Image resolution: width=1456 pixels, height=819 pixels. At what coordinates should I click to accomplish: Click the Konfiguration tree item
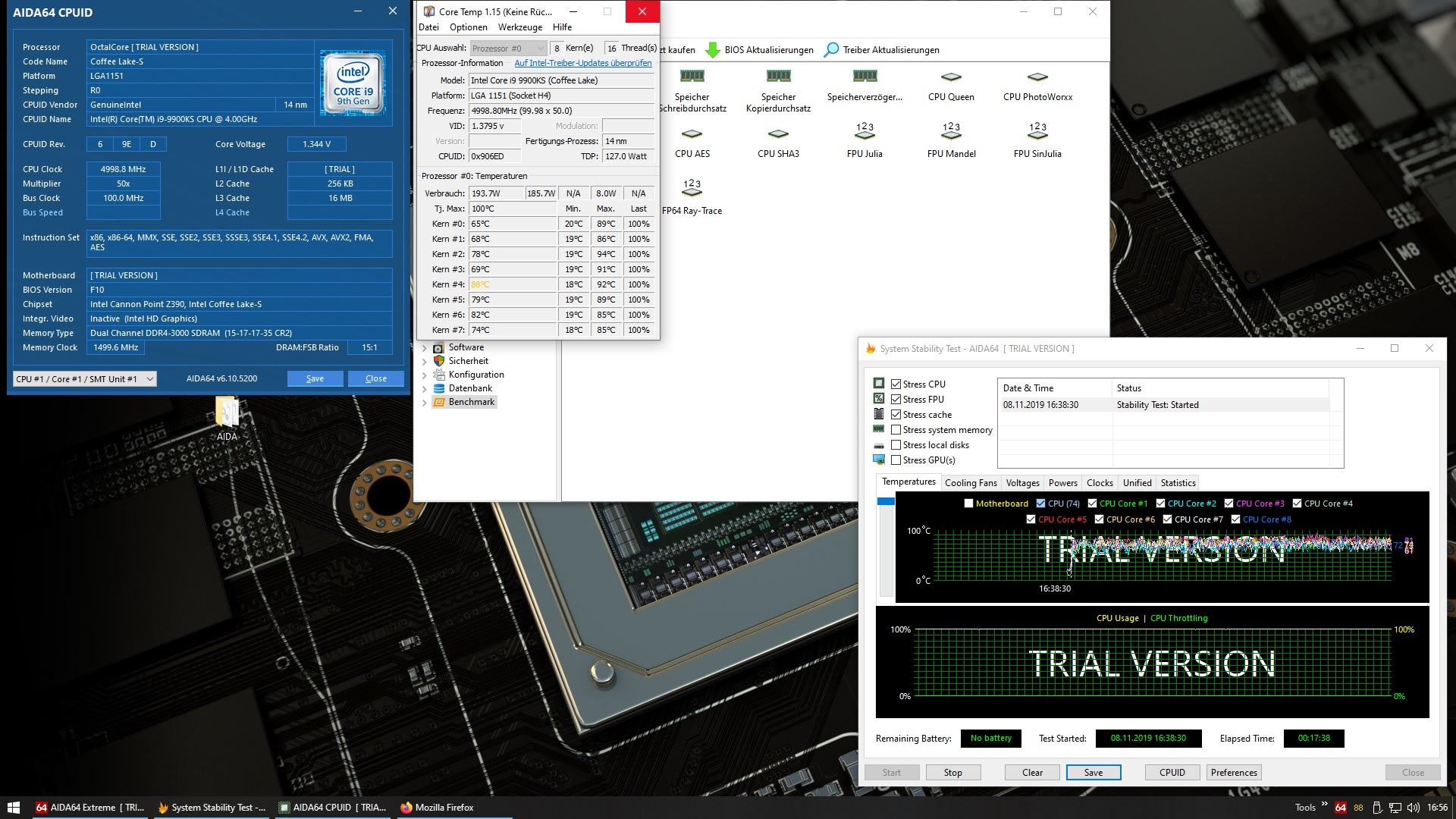coord(476,375)
